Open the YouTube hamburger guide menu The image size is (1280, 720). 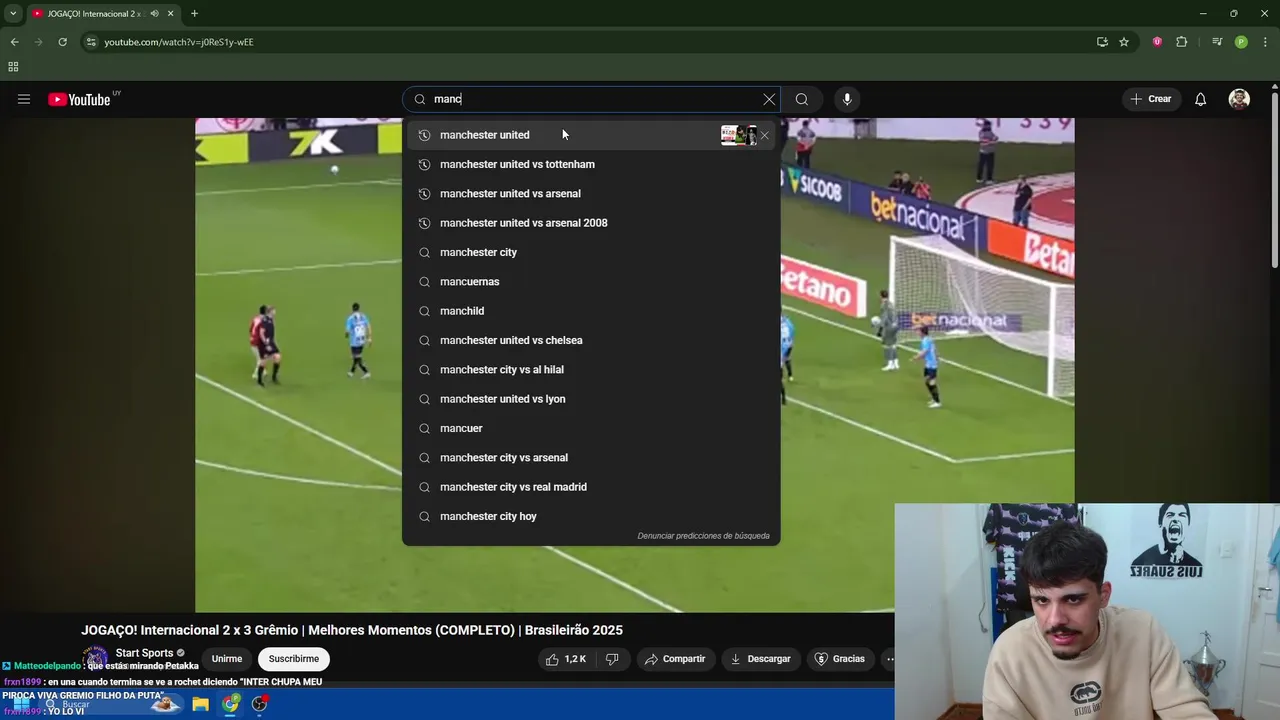pyautogui.click(x=24, y=99)
